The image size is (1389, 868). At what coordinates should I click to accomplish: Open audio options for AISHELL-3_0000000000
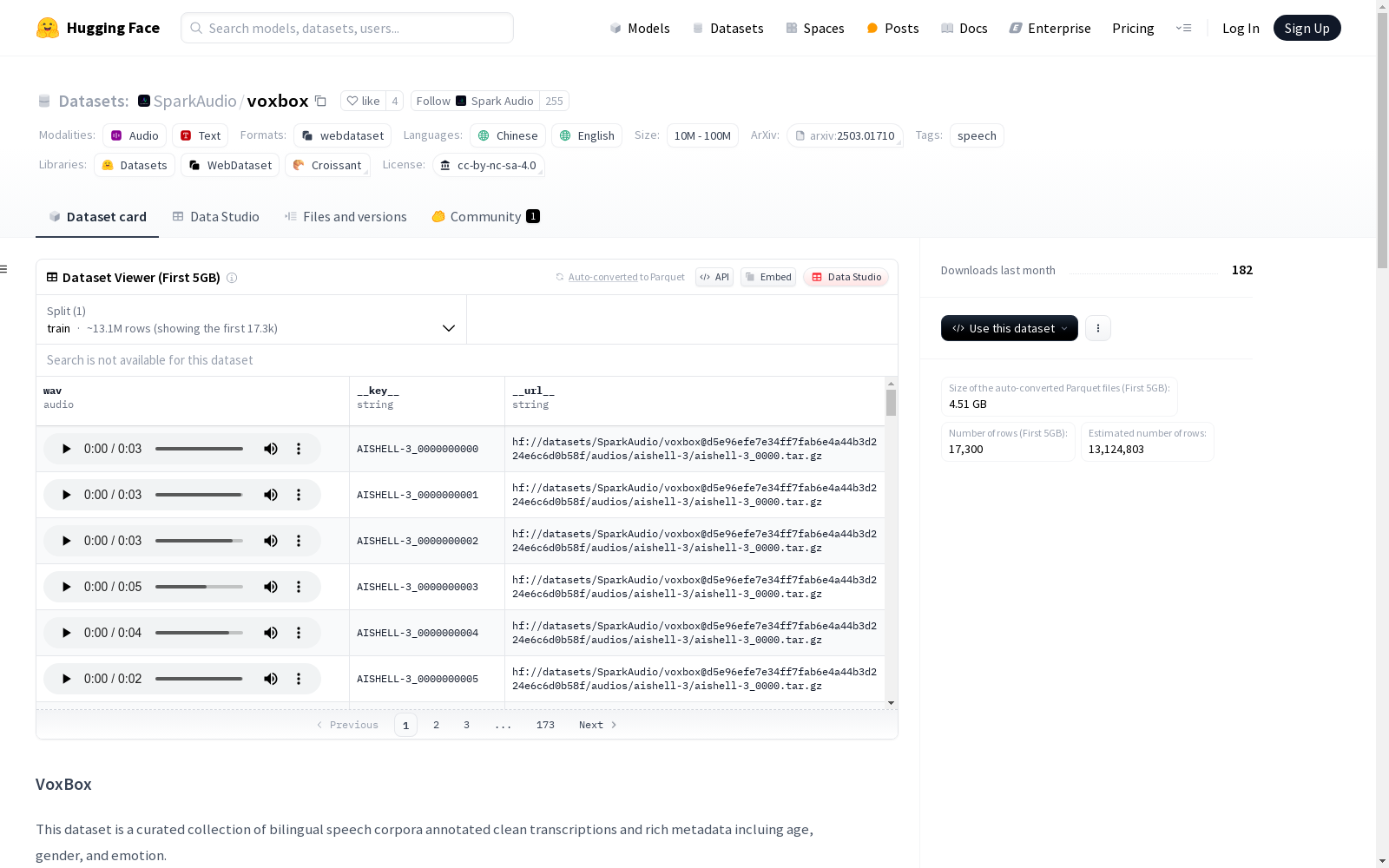tap(299, 449)
